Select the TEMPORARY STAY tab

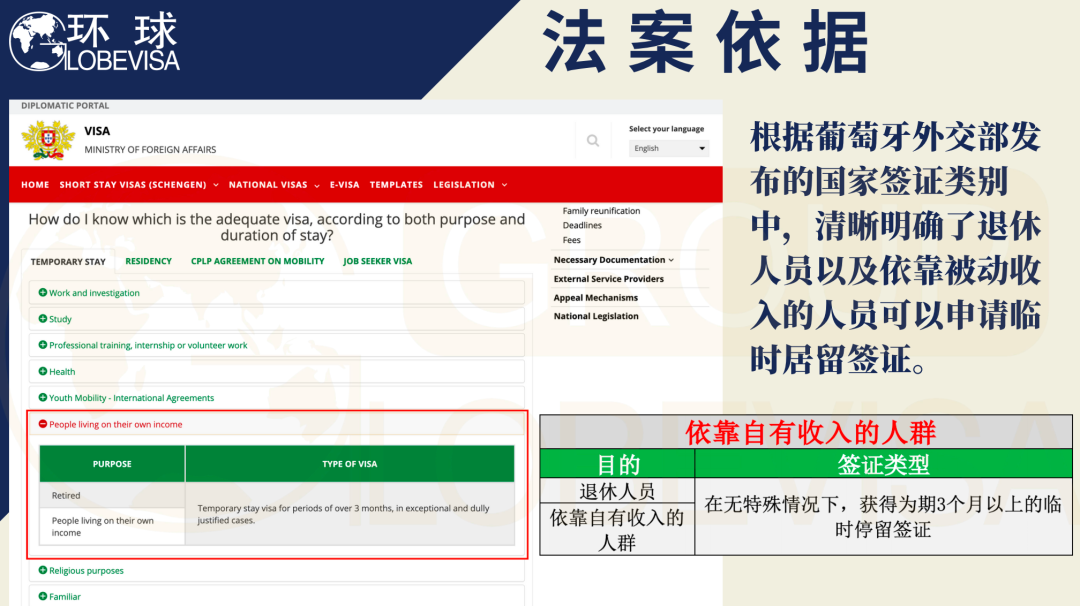pyautogui.click(x=68, y=262)
